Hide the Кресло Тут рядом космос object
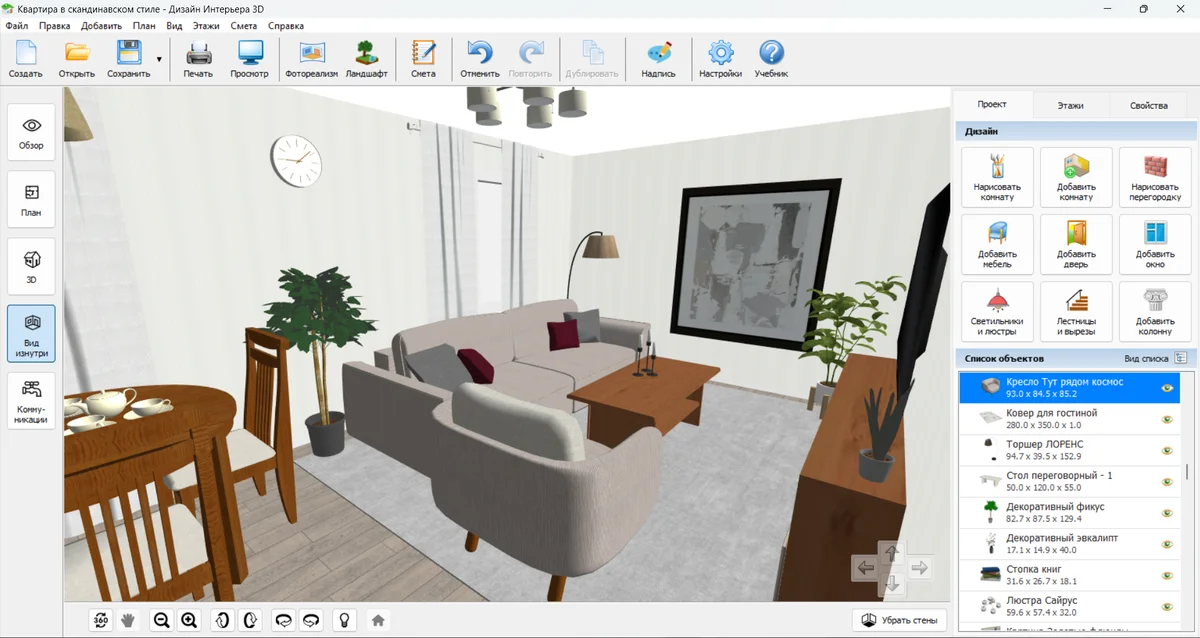Image resolution: width=1200 pixels, height=638 pixels. click(1167, 388)
